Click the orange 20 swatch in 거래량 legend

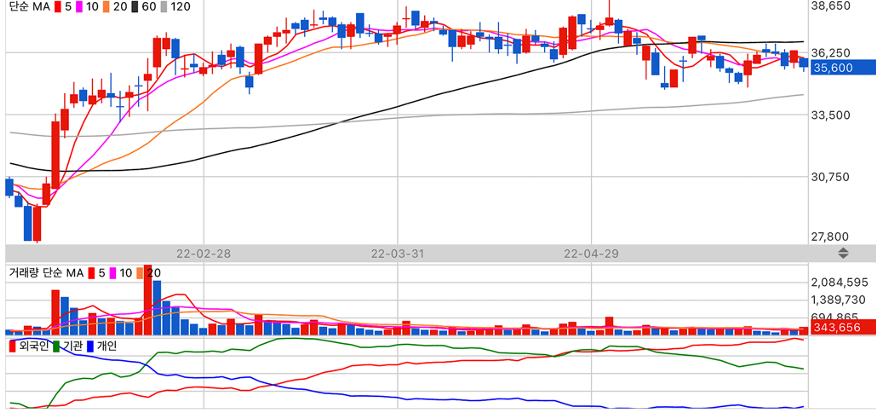(x=140, y=273)
